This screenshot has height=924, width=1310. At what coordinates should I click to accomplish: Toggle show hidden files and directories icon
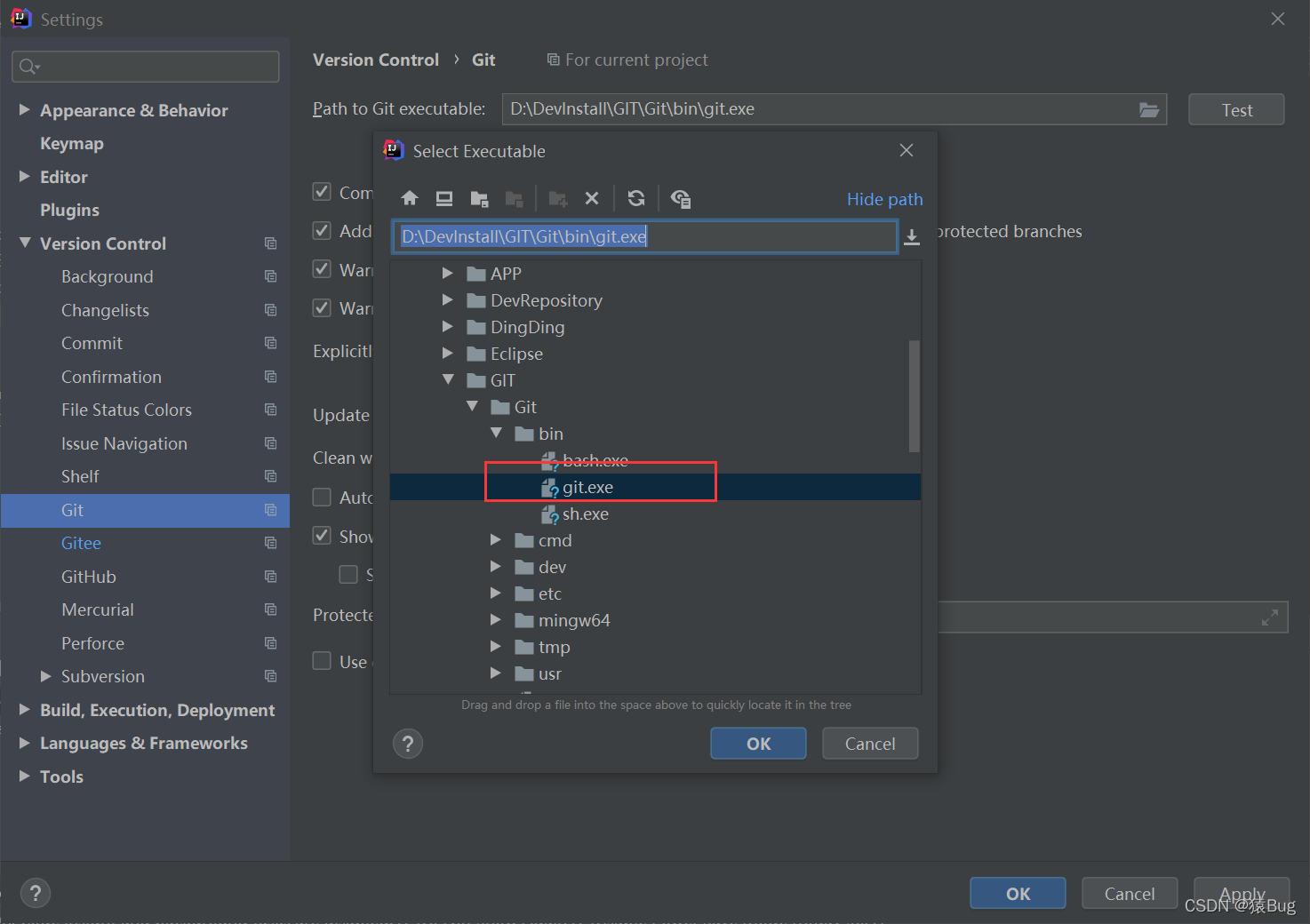[x=681, y=199]
